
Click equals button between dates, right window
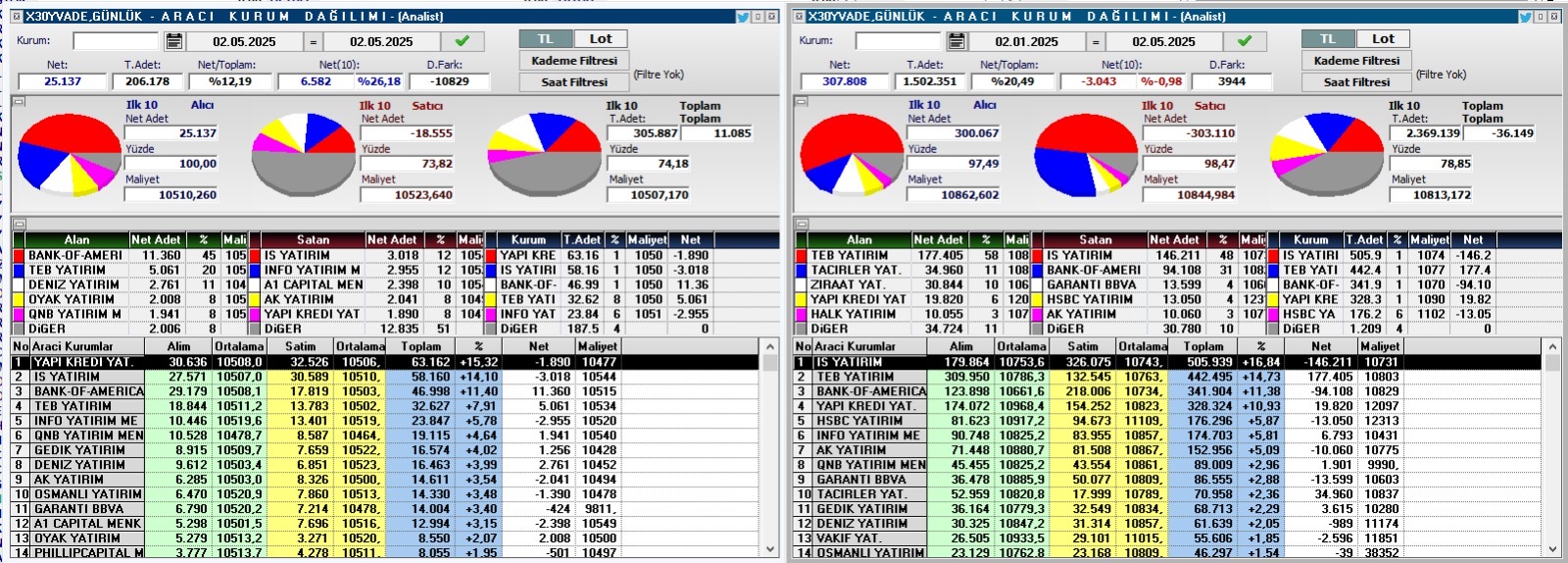[1095, 42]
